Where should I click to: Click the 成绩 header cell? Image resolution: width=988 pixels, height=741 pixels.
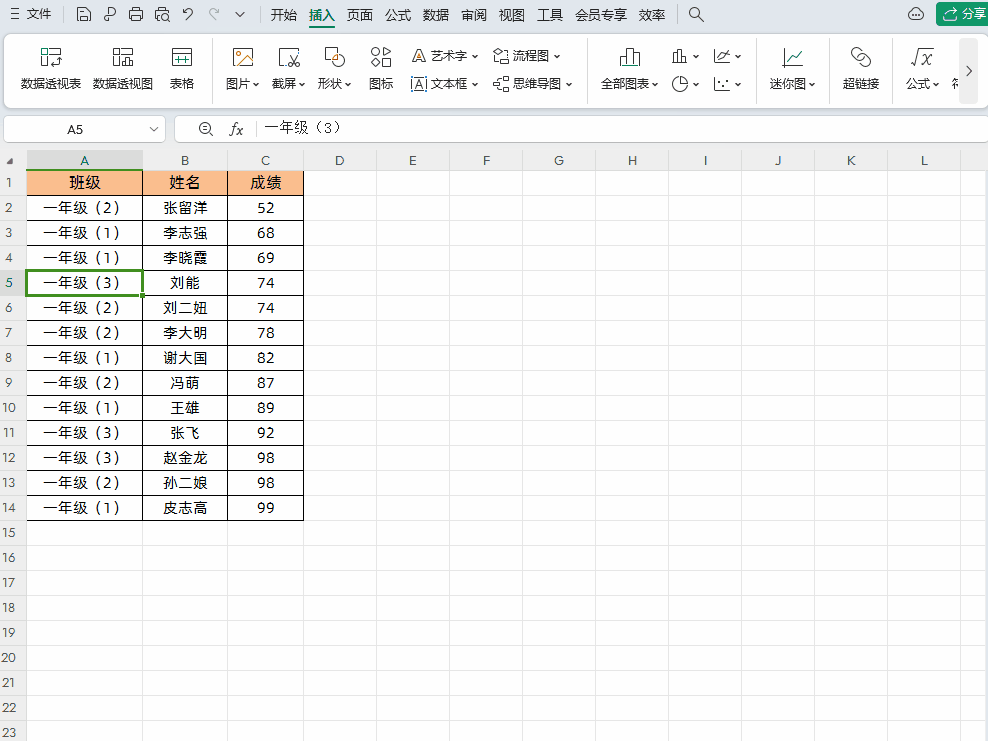(x=265, y=183)
